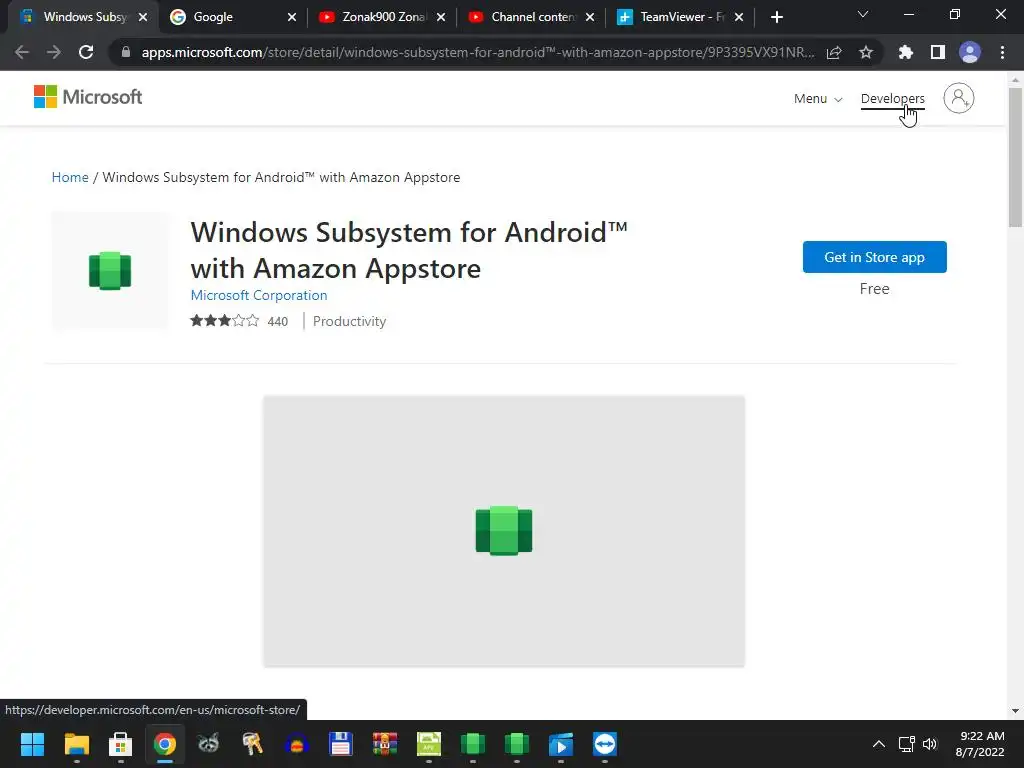This screenshot has width=1024, height=768.
Task: Close the Google tab
Action: (292, 17)
